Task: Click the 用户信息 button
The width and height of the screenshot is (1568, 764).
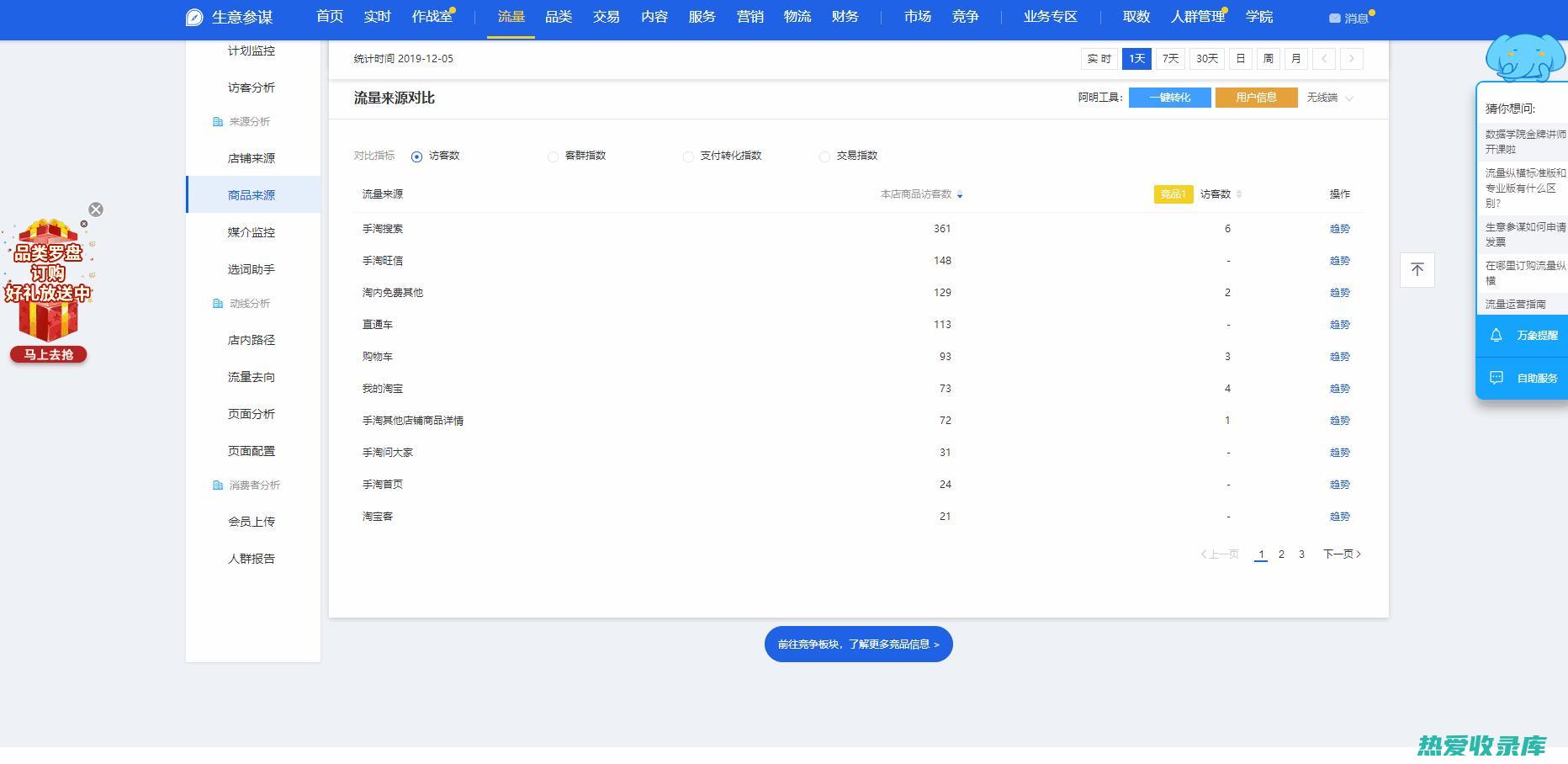Action: [x=1256, y=98]
